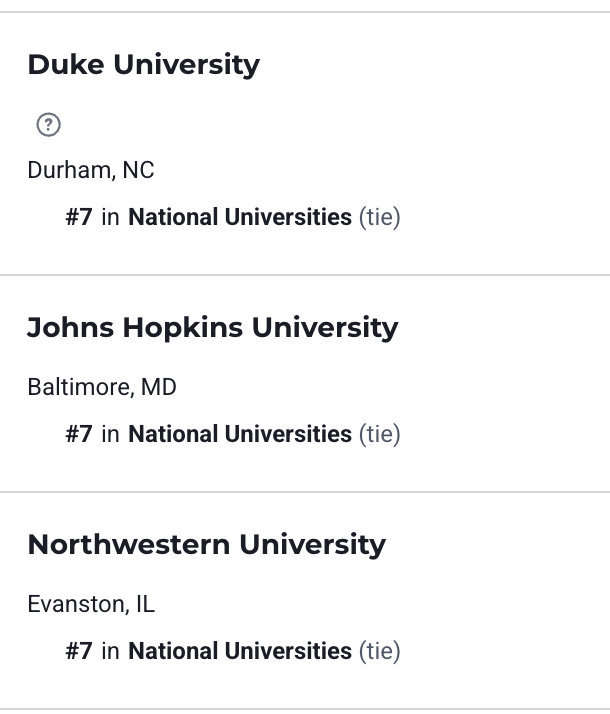Select National Universities link in Duke's ranking
The width and height of the screenshot is (610, 714).
[240, 217]
